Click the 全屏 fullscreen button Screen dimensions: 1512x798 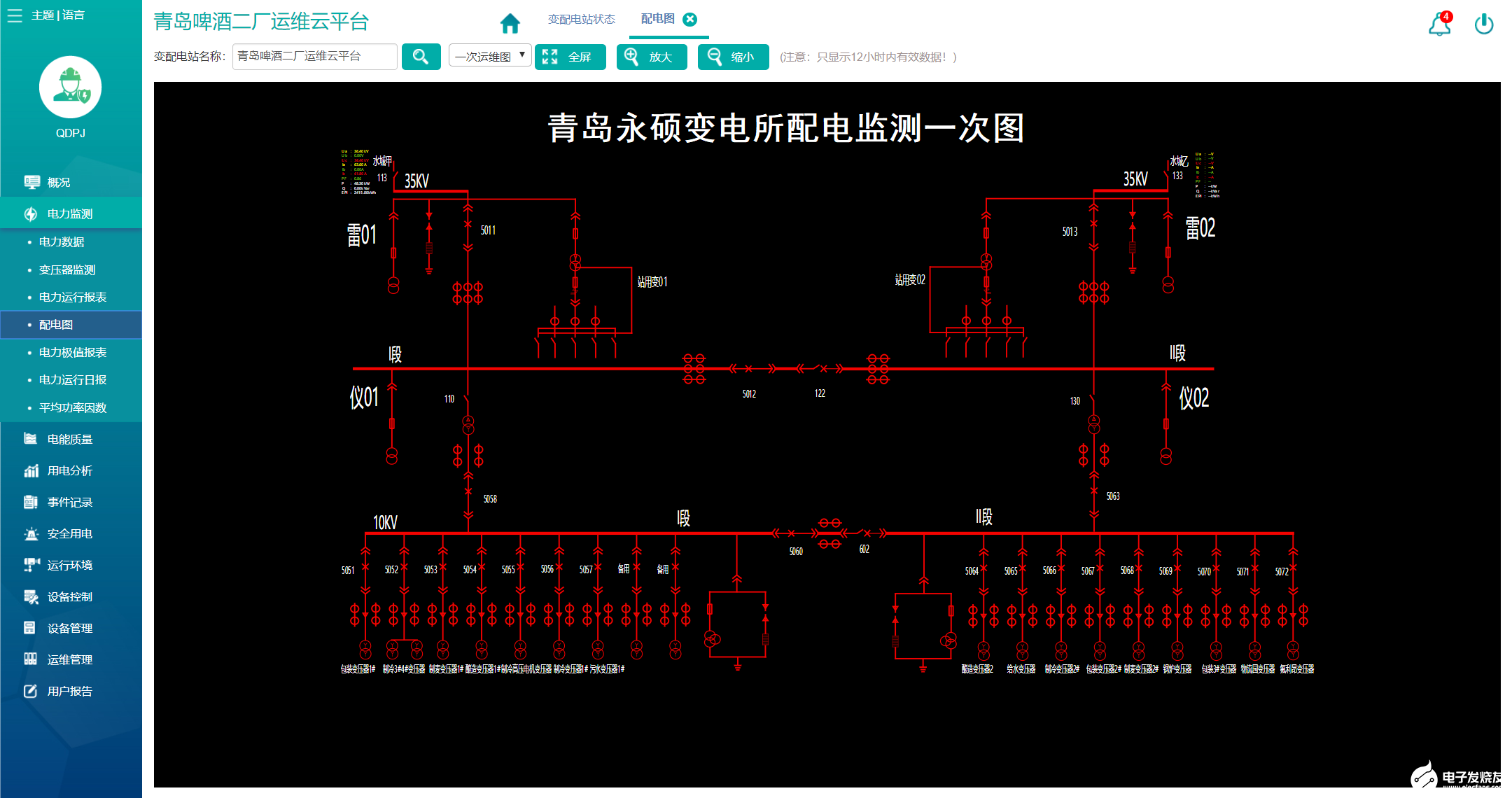570,57
